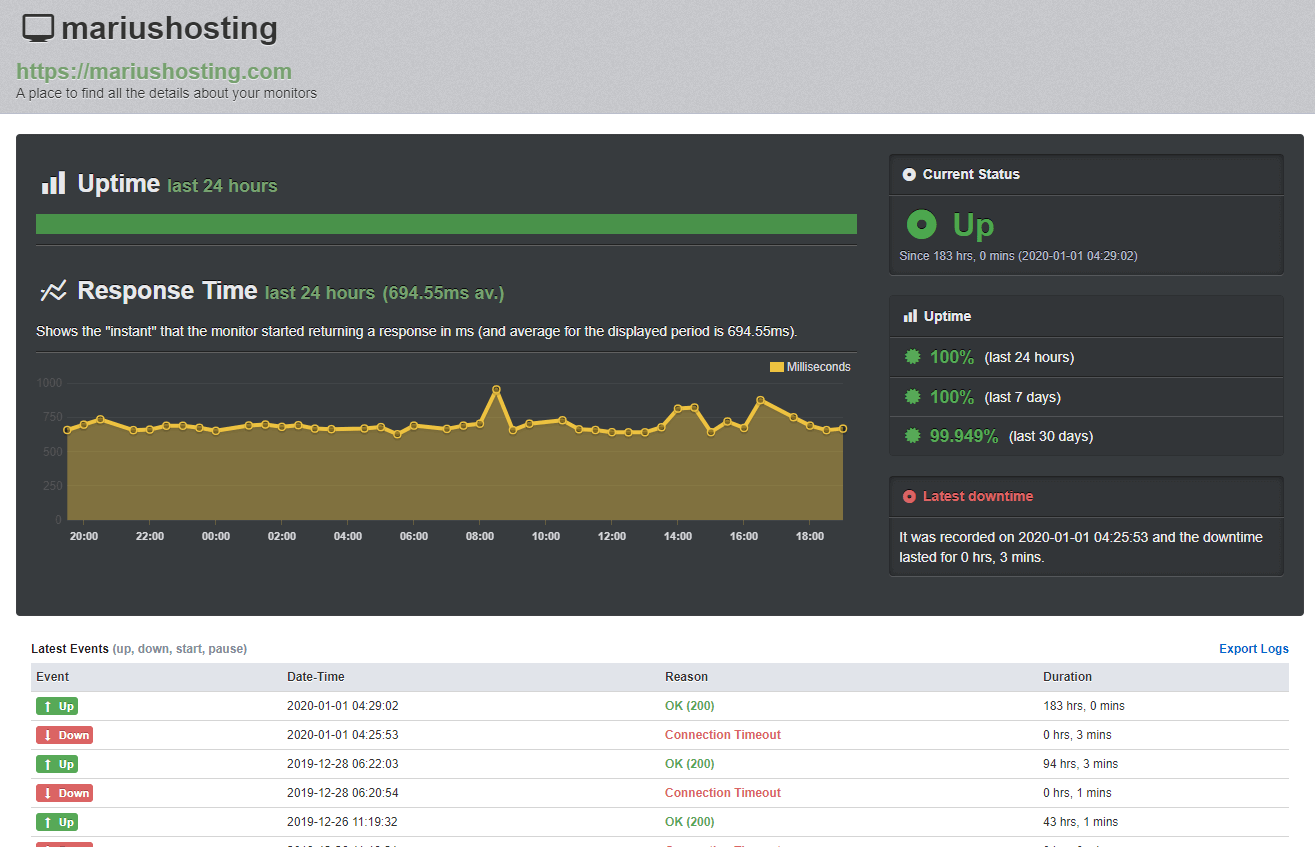Image resolution: width=1315 pixels, height=847 pixels.
Task: Toggle the Milliseconds legend swatch
Action: [776, 367]
